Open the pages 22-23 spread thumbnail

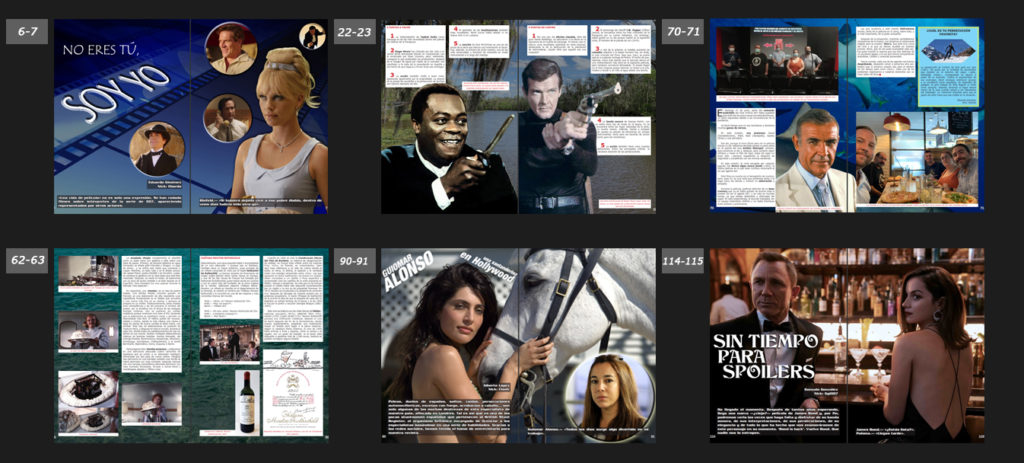(519, 116)
